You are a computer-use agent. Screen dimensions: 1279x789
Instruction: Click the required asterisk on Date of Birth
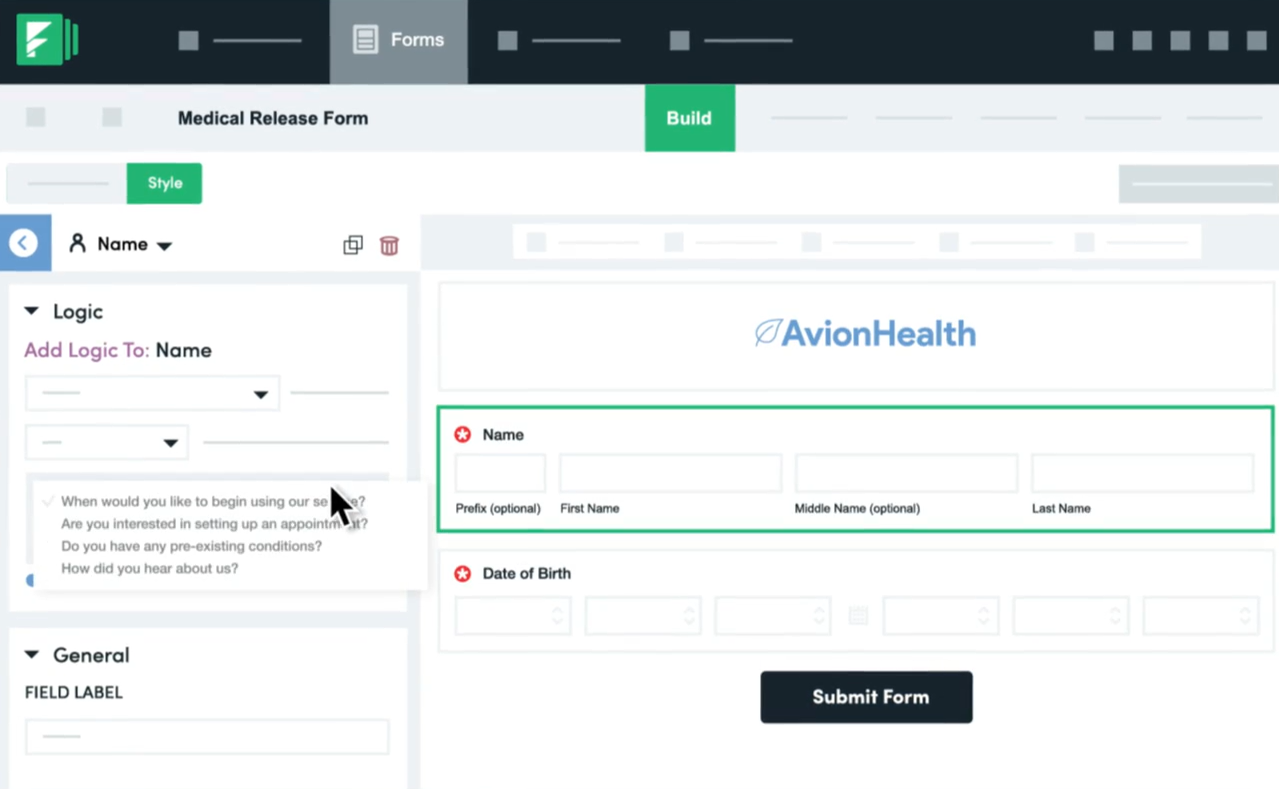(x=462, y=573)
